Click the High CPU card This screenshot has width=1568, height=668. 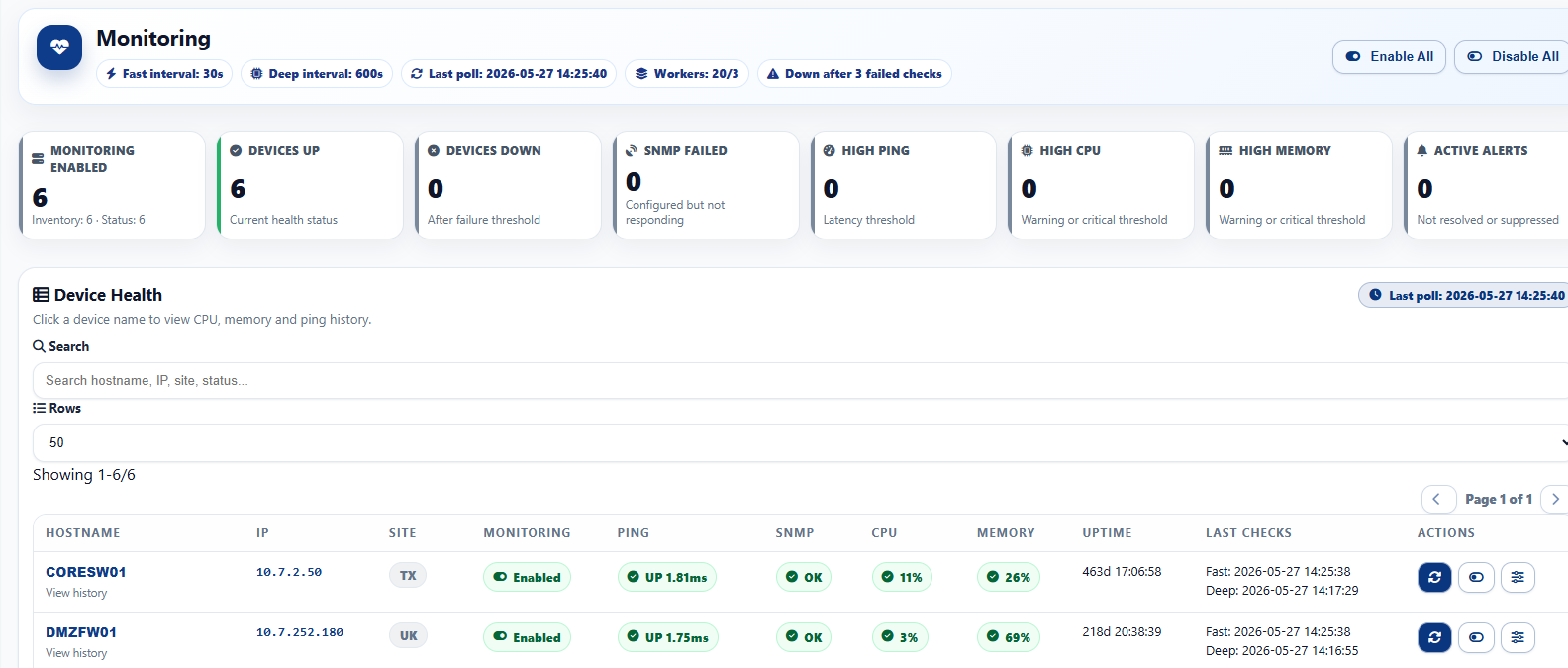pyautogui.click(x=1101, y=185)
